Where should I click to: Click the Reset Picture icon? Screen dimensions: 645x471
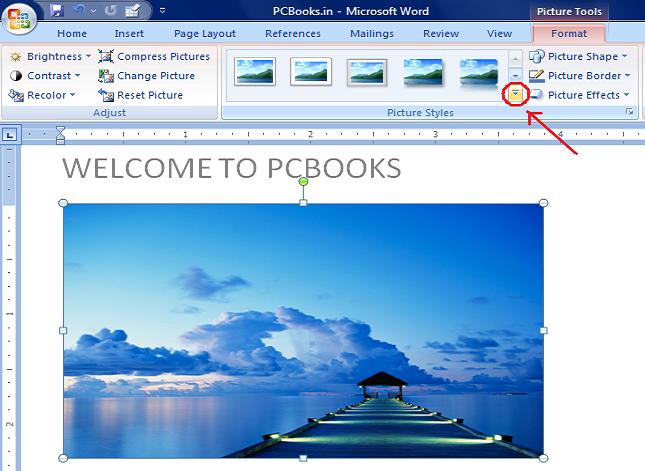106,95
